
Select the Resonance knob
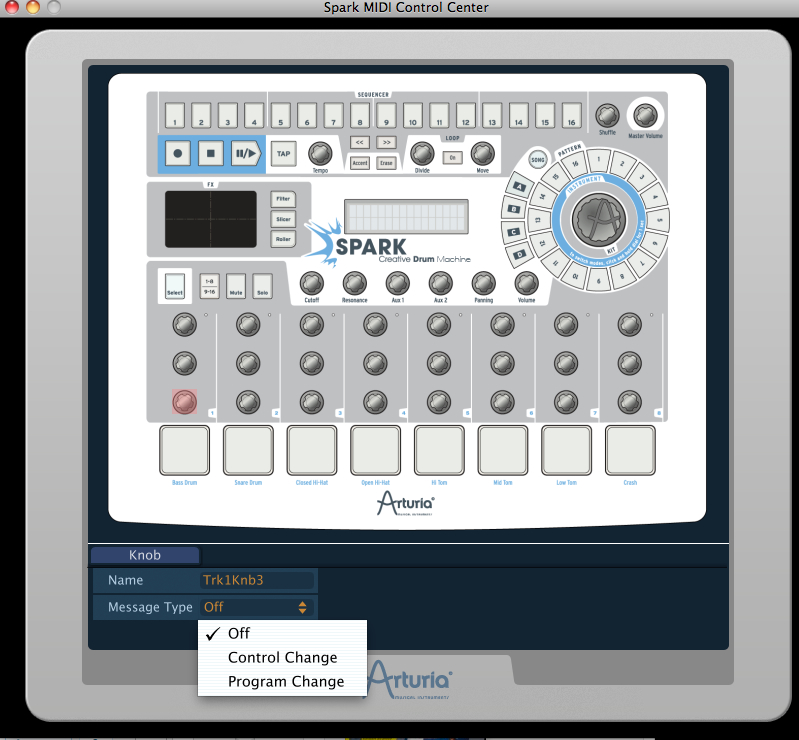click(355, 283)
